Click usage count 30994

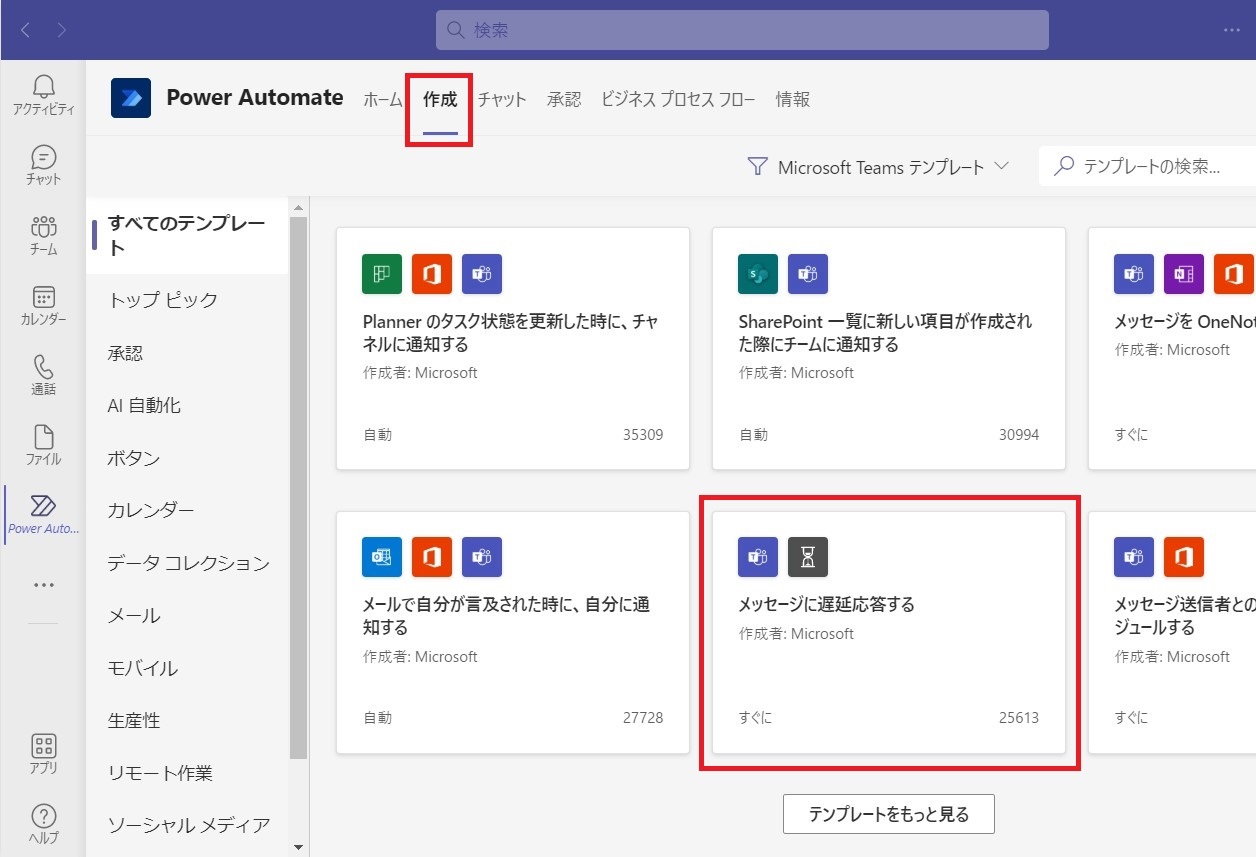(1019, 435)
